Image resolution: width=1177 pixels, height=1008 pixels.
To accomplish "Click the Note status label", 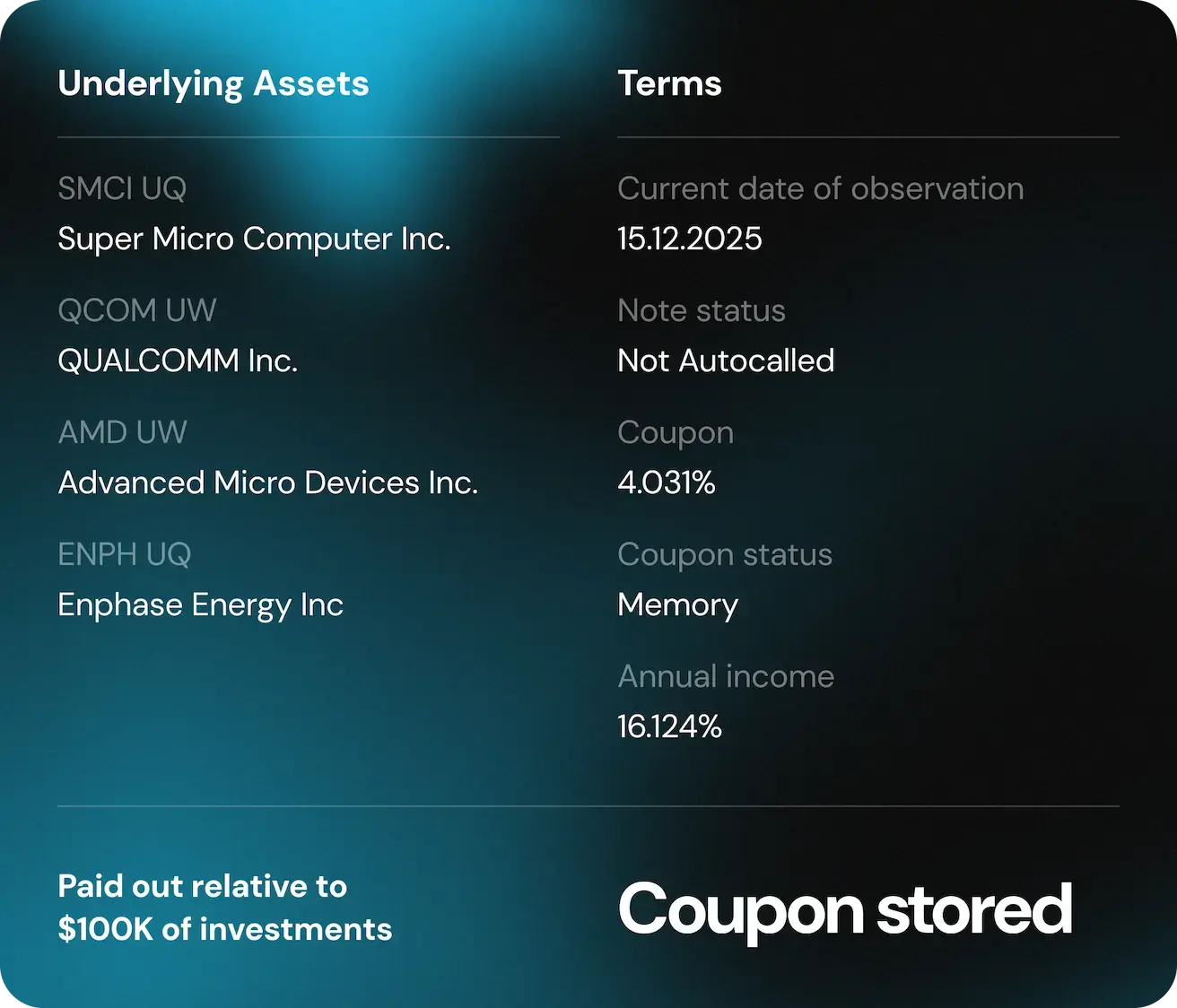I will pyautogui.click(x=701, y=310).
